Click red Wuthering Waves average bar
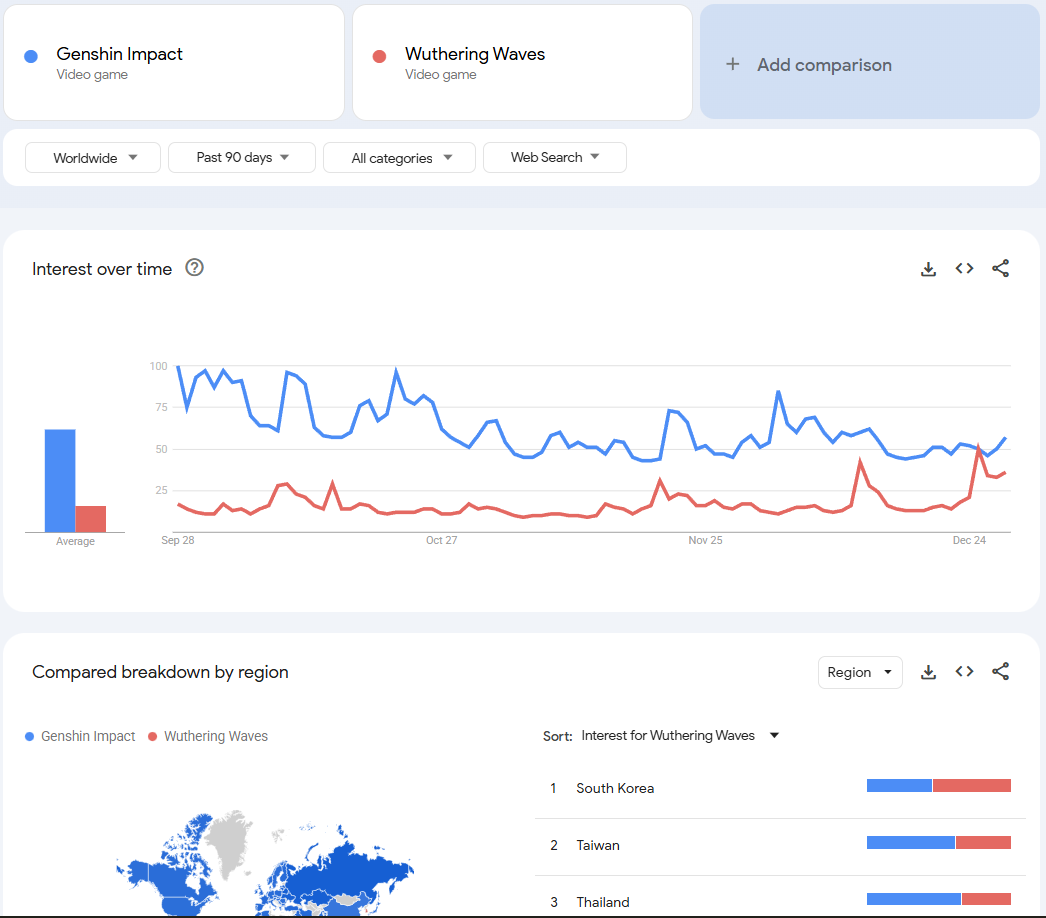 click(91, 519)
